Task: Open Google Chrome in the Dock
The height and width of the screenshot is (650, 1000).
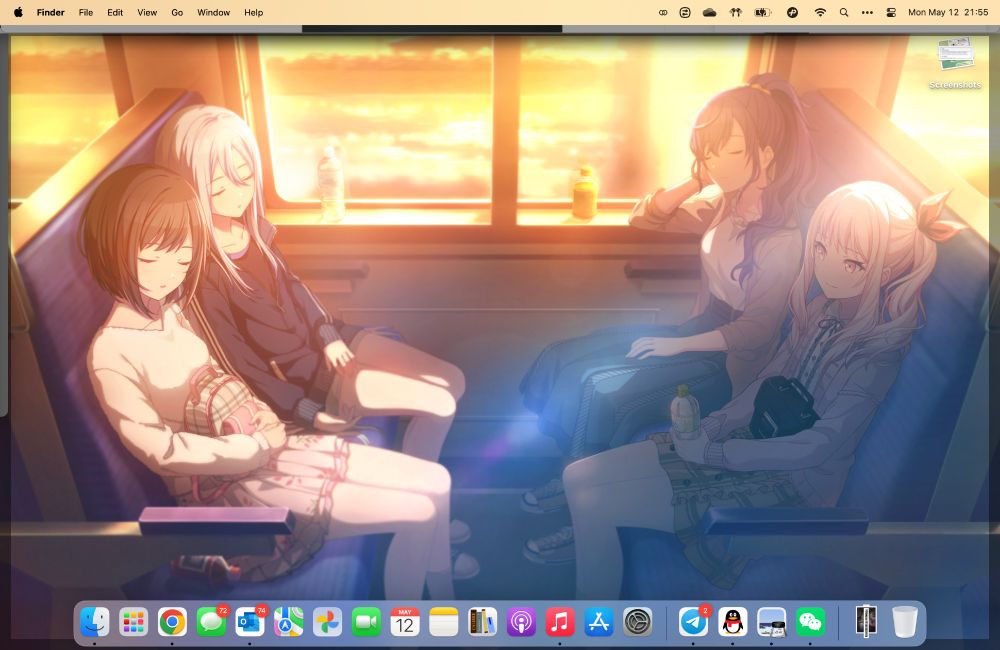Action: pos(172,621)
